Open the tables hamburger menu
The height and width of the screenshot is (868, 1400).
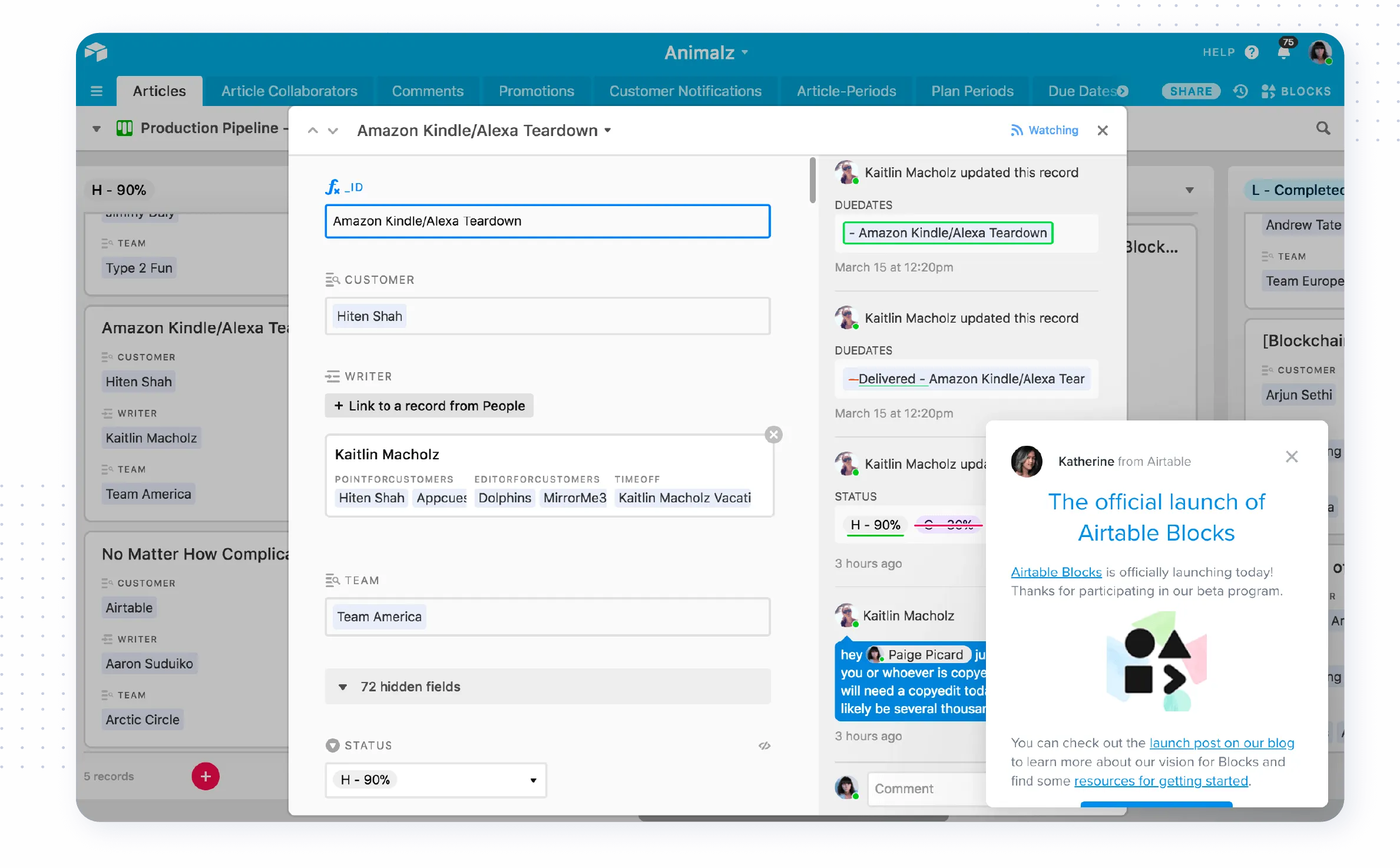(97, 91)
